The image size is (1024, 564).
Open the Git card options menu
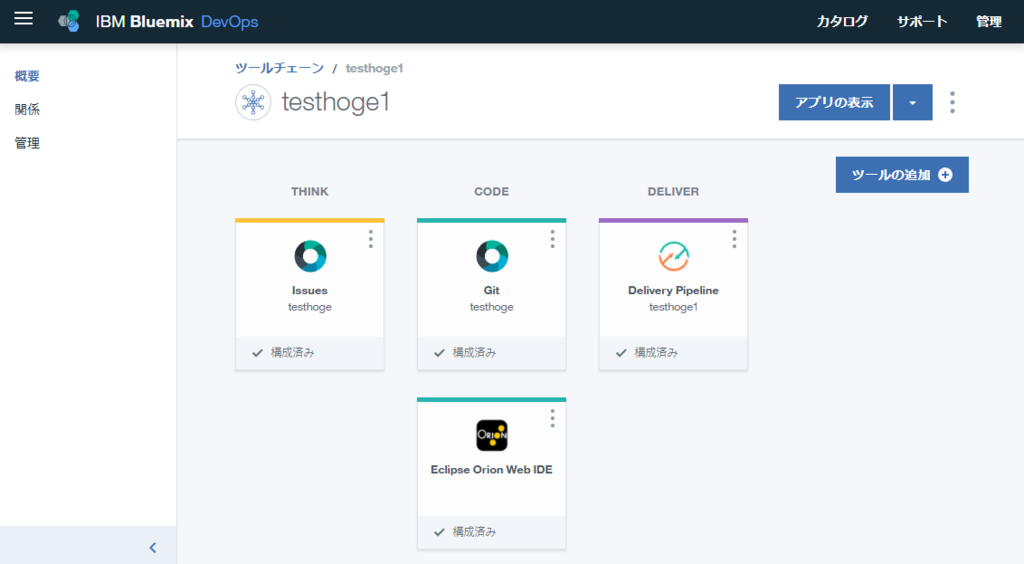click(x=552, y=239)
